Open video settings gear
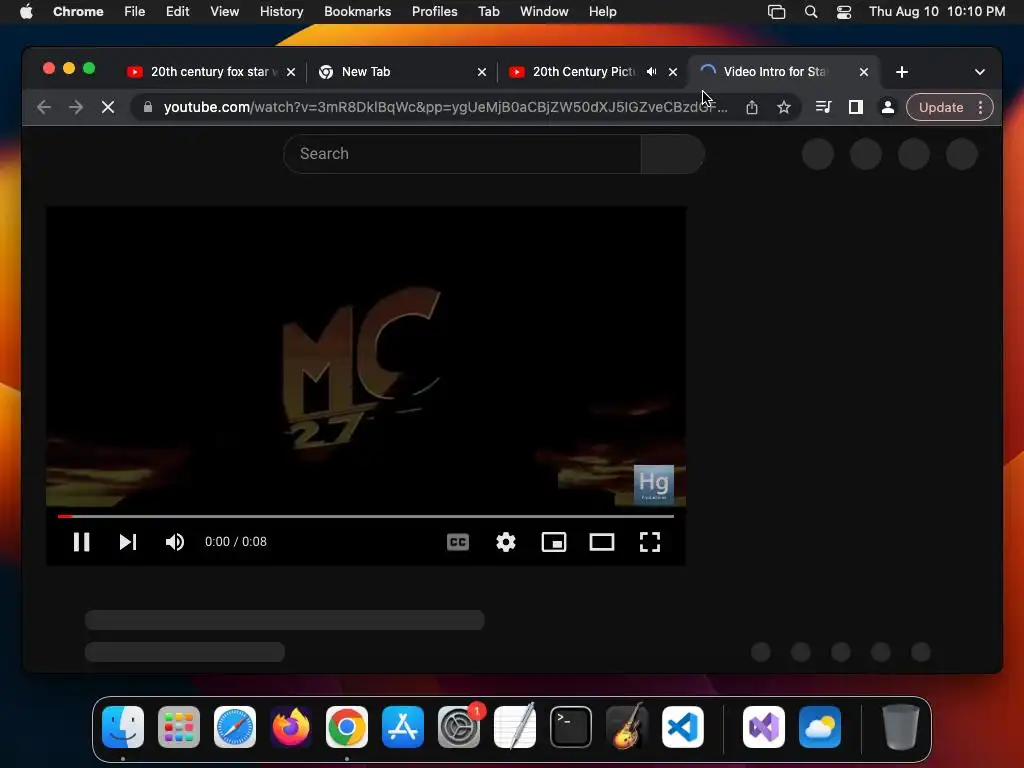The height and width of the screenshot is (768, 1024). 505,542
